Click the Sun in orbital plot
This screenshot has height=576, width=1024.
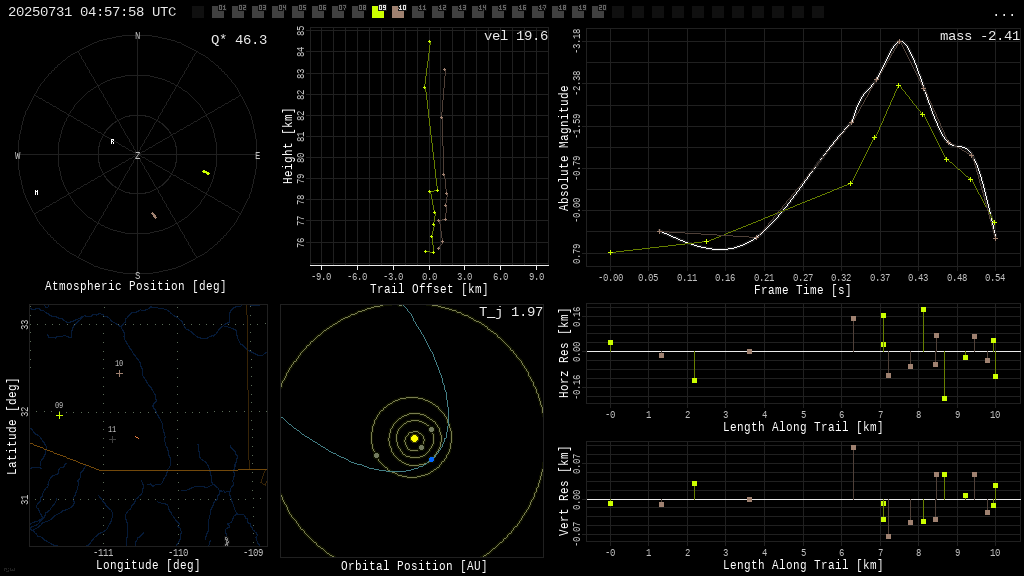(x=414, y=438)
